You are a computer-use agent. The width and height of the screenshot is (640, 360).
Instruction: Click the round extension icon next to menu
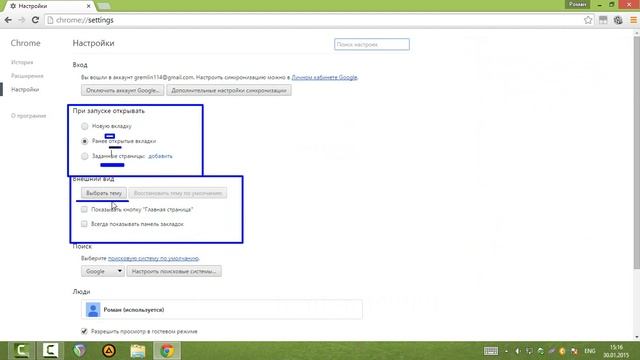coord(618,20)
